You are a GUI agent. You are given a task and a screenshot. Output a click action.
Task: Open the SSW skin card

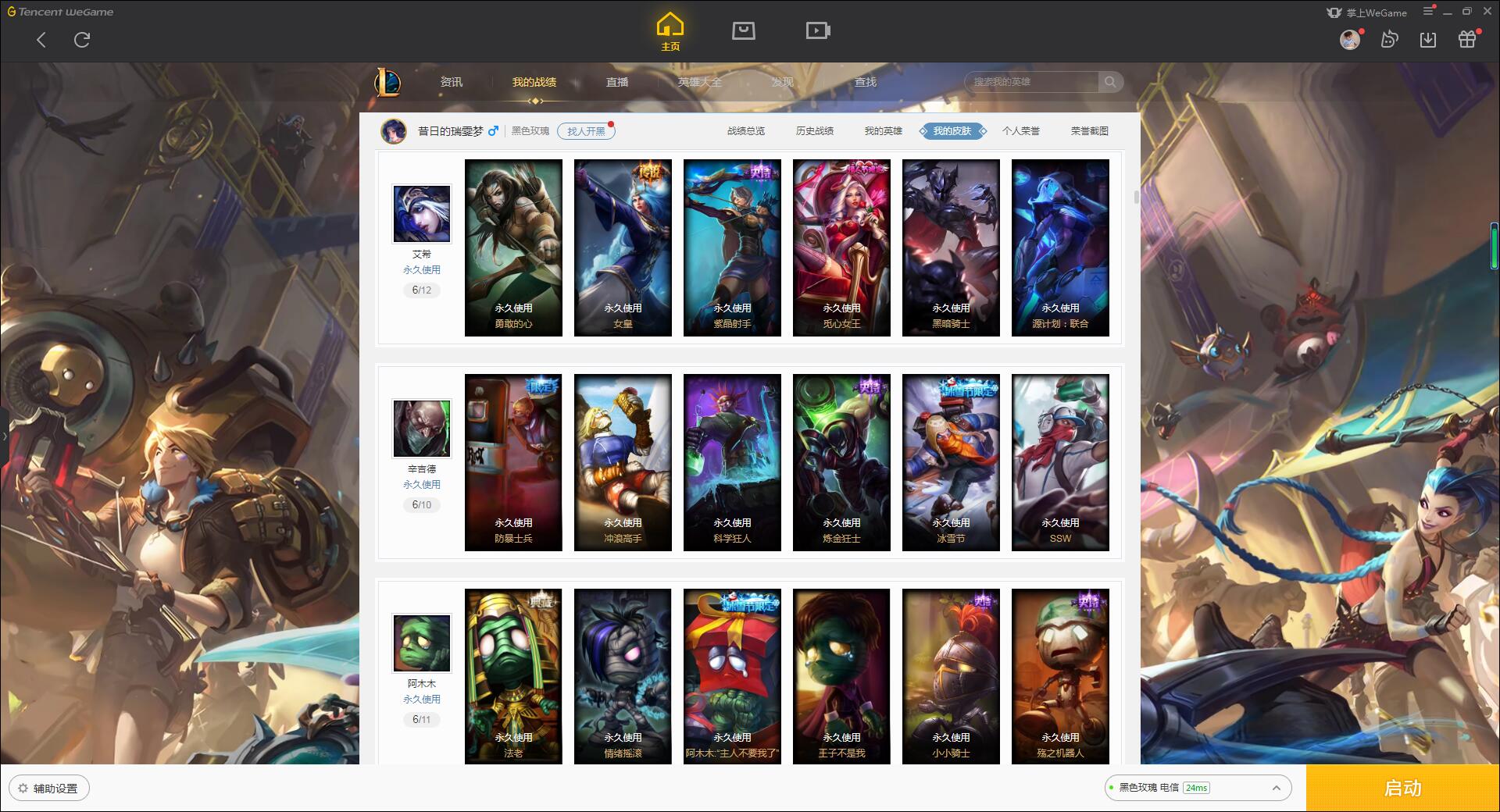pos(1060,463)
